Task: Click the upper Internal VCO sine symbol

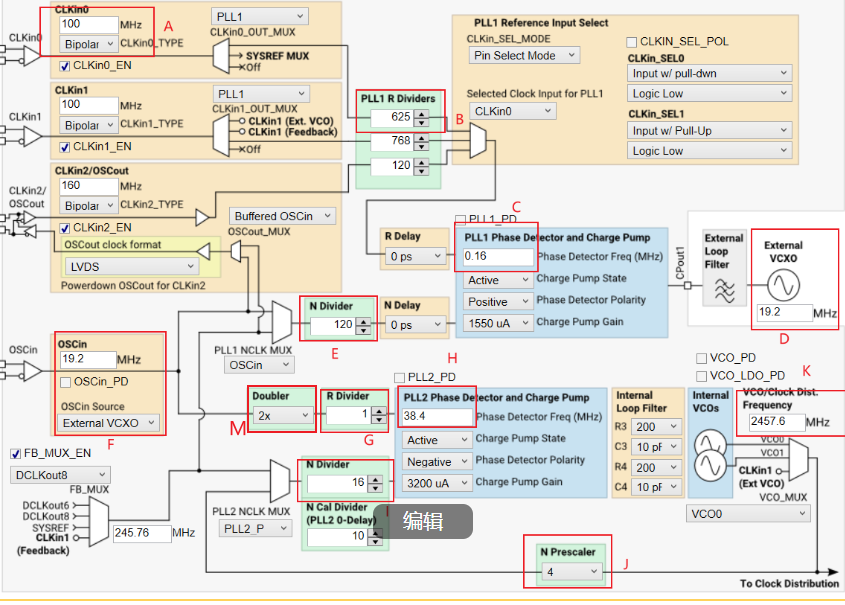Action: point(710,445)
